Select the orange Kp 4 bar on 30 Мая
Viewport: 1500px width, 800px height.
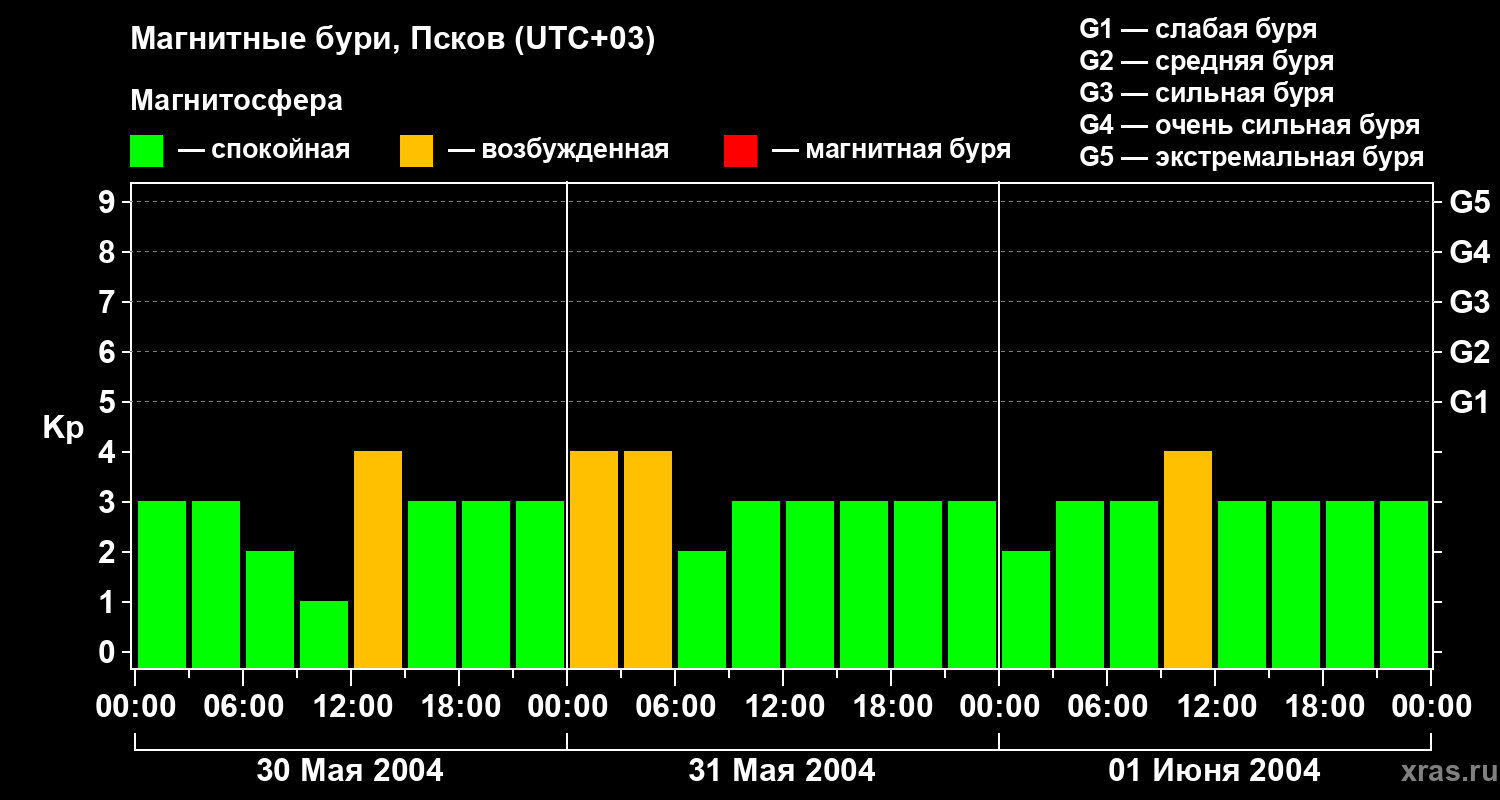coord(378,559)
